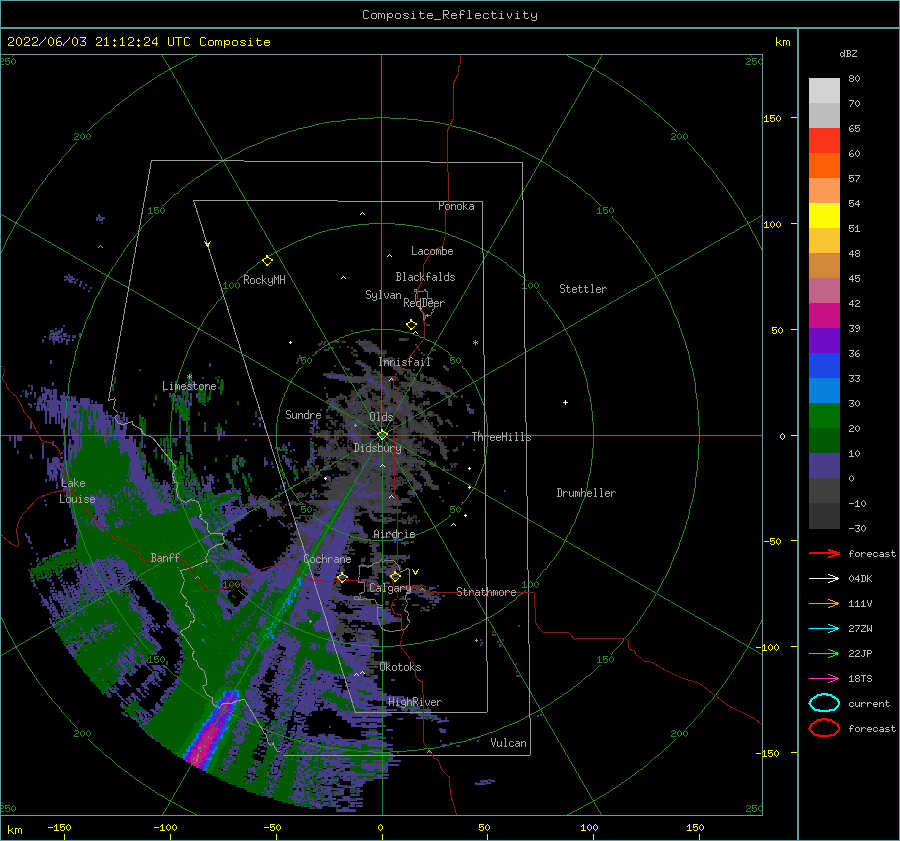Click the dBZ legend heading
900x841 pixels.
848,53
